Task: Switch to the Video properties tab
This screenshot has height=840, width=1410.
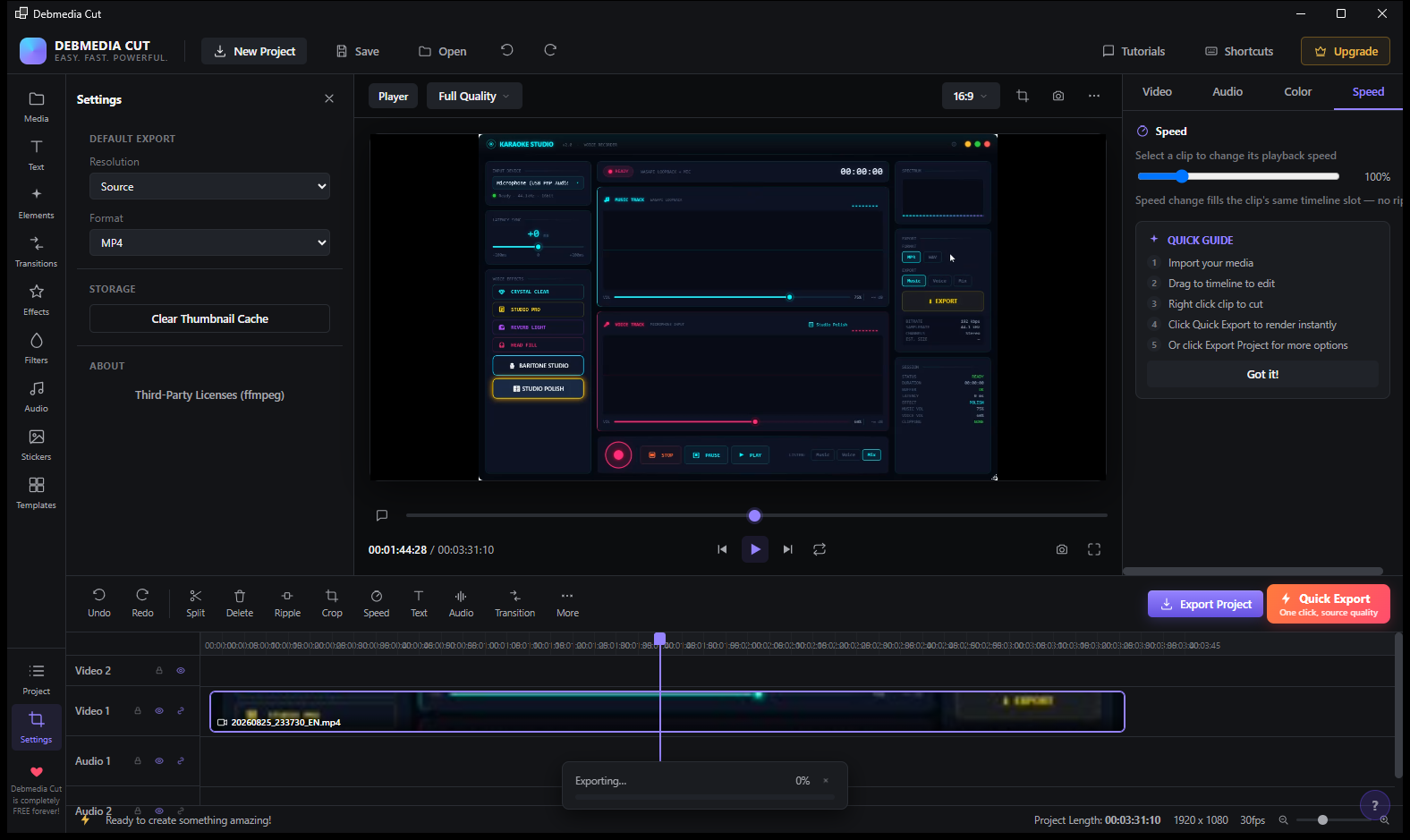Action: click(x=1157, y=91)
